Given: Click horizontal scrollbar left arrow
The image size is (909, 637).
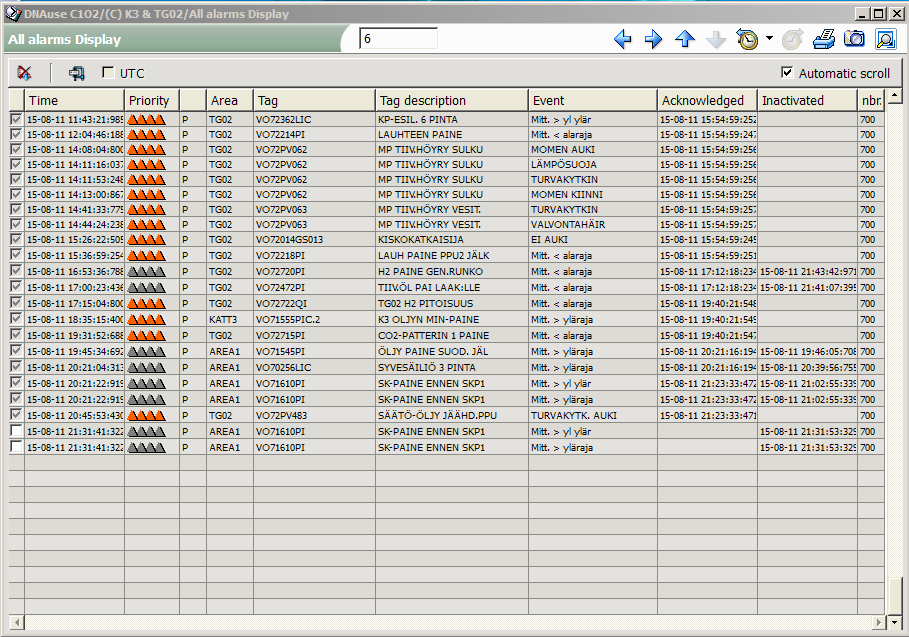Looking at the screenshot, I should point(16,623).
